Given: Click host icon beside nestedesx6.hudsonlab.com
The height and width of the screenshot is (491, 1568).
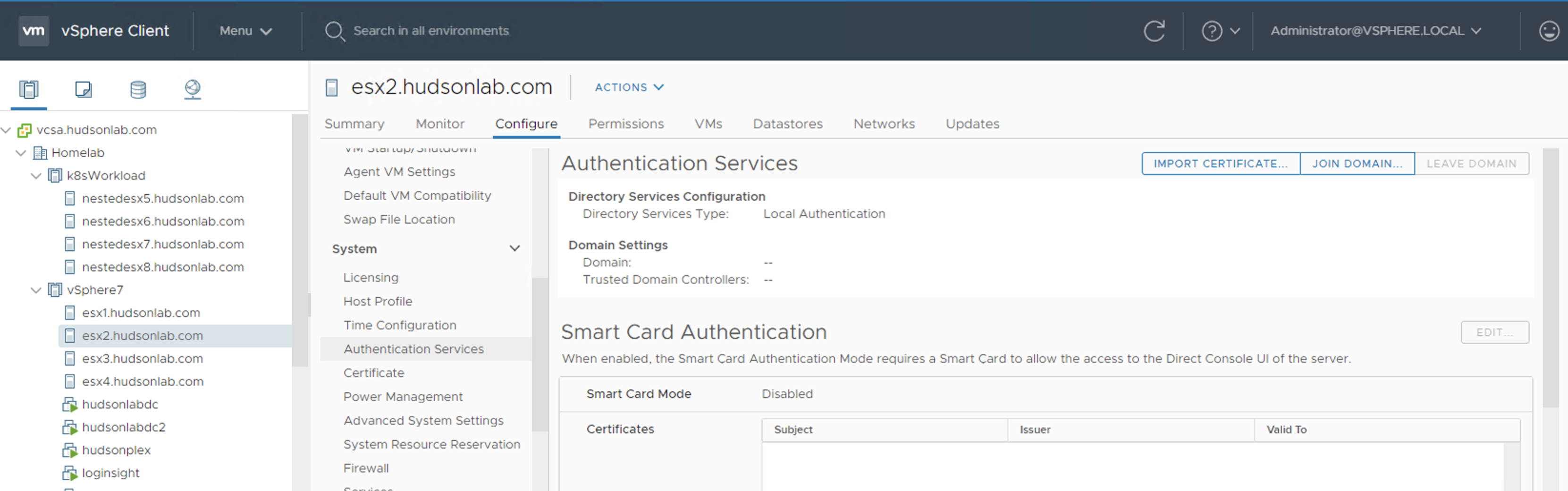Looking at the screenshot, I should click(70, 221).
